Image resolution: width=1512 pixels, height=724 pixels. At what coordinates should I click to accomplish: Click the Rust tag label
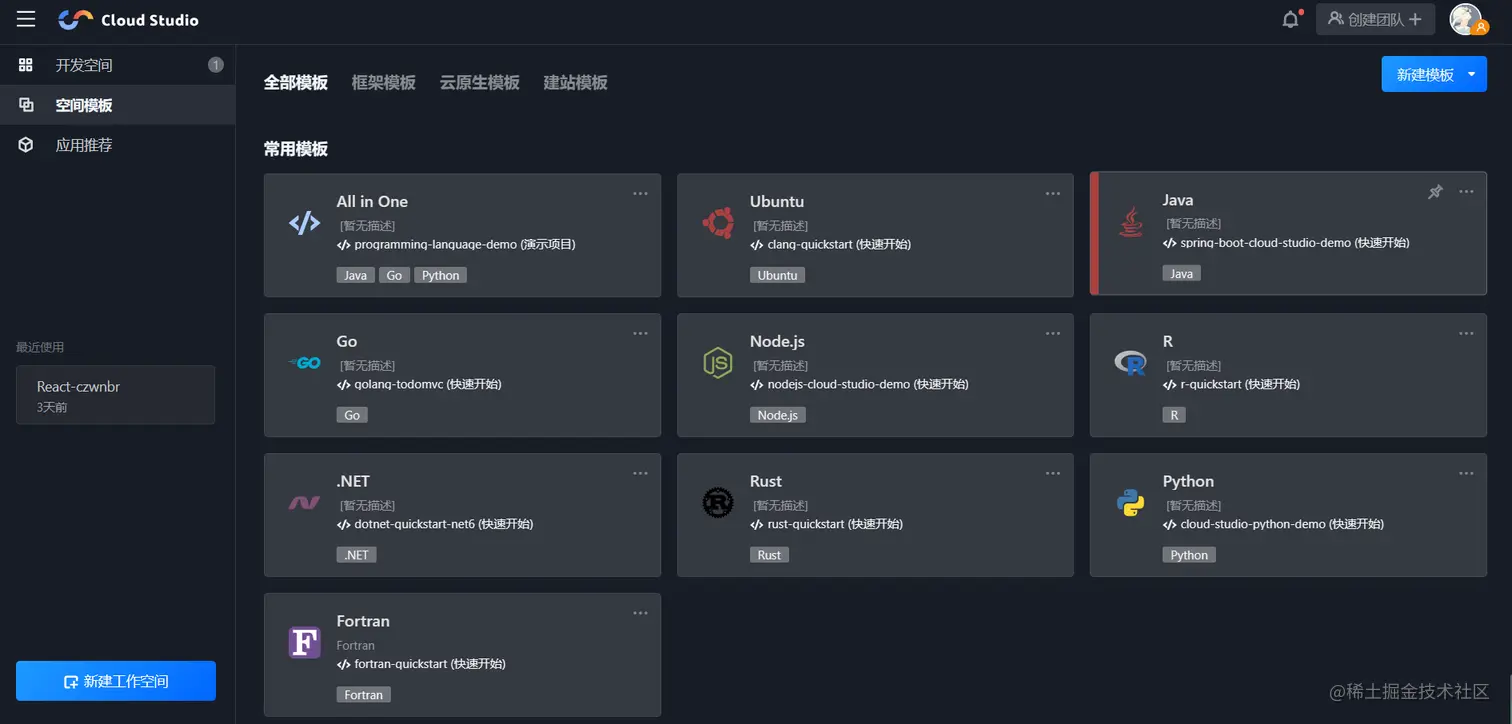tap(769, 555)
